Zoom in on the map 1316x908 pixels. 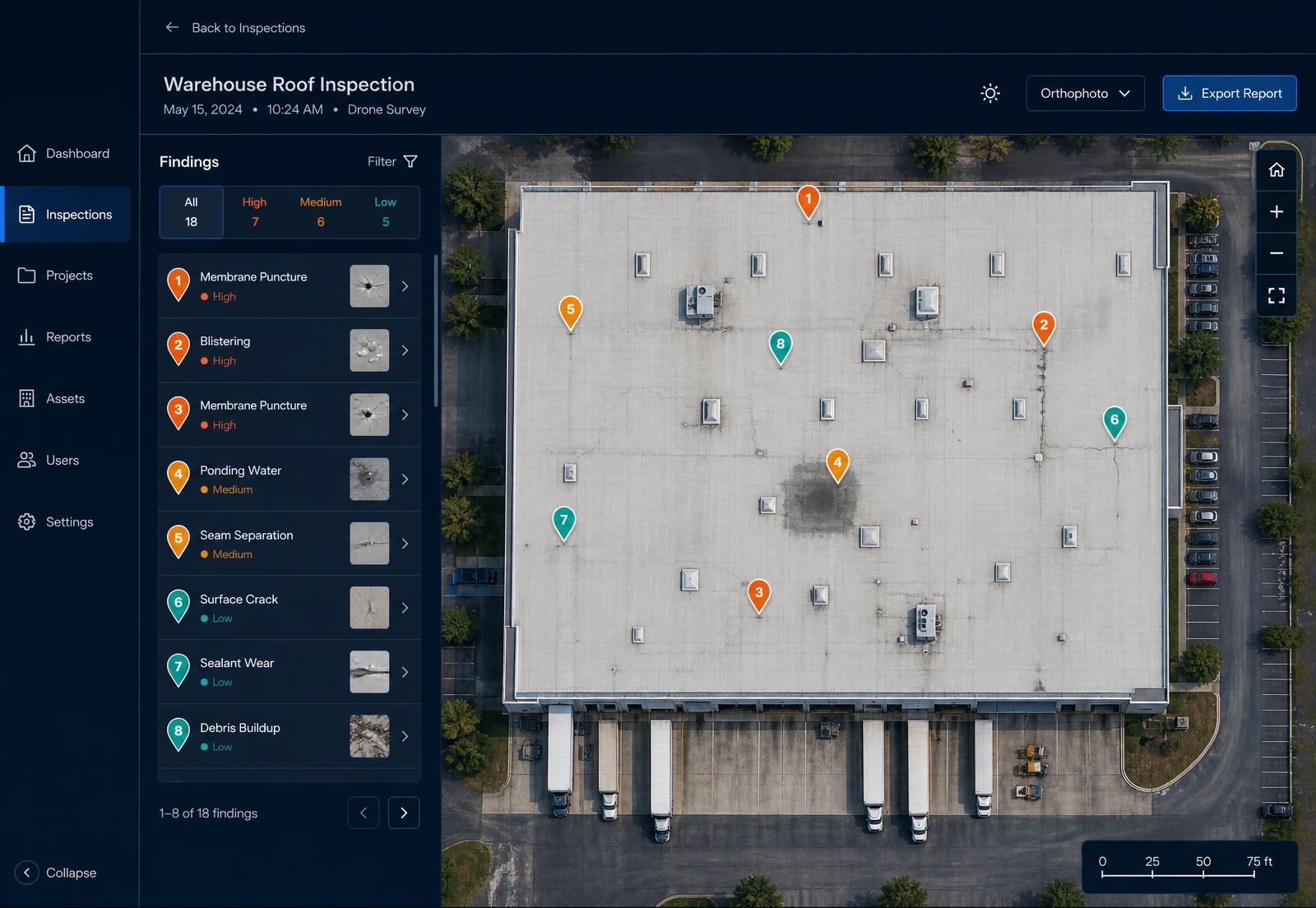tap(1277, 211)
